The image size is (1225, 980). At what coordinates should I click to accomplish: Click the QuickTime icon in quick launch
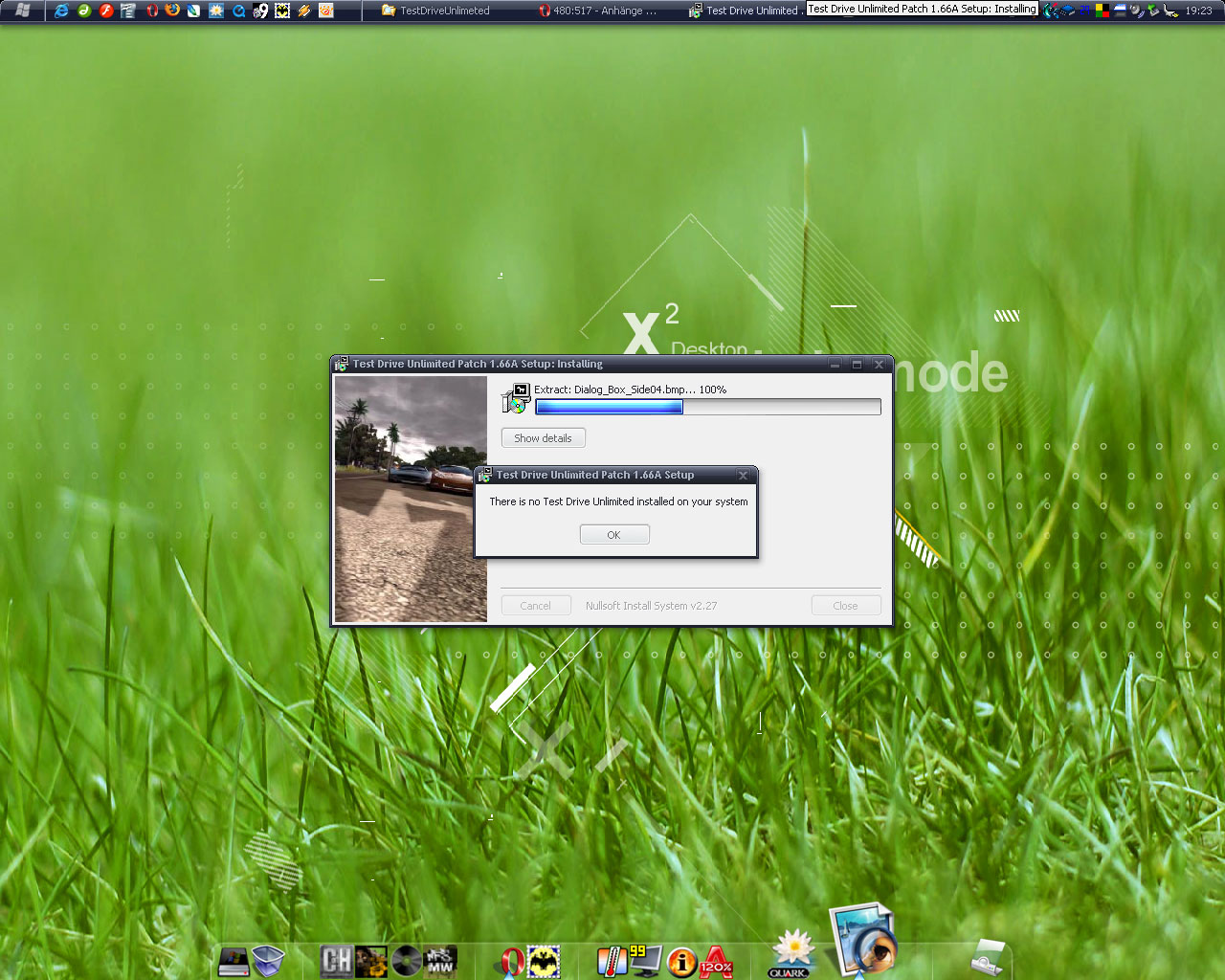[x=238, y=11]
